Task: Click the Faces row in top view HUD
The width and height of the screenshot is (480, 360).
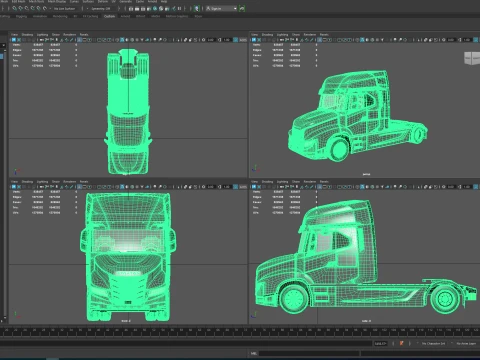Action: [45, 55]
